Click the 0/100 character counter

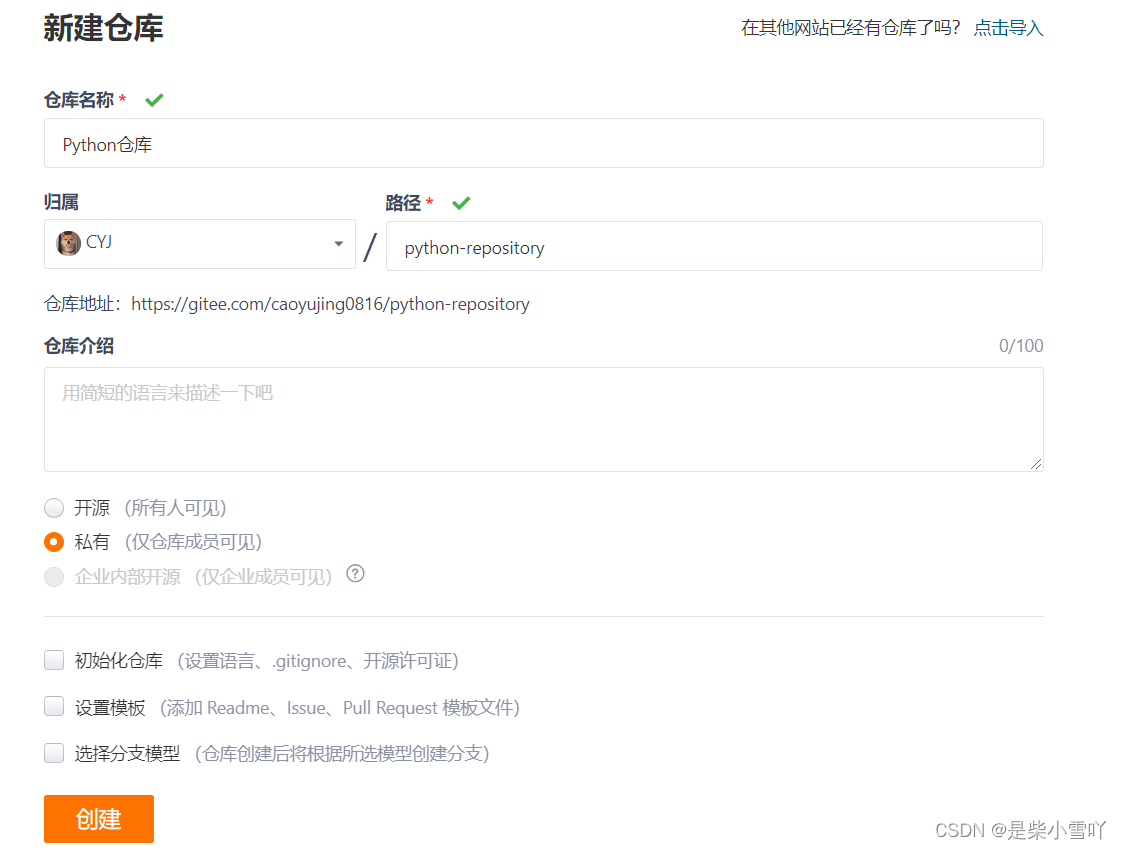click(x=1021, y=346)
